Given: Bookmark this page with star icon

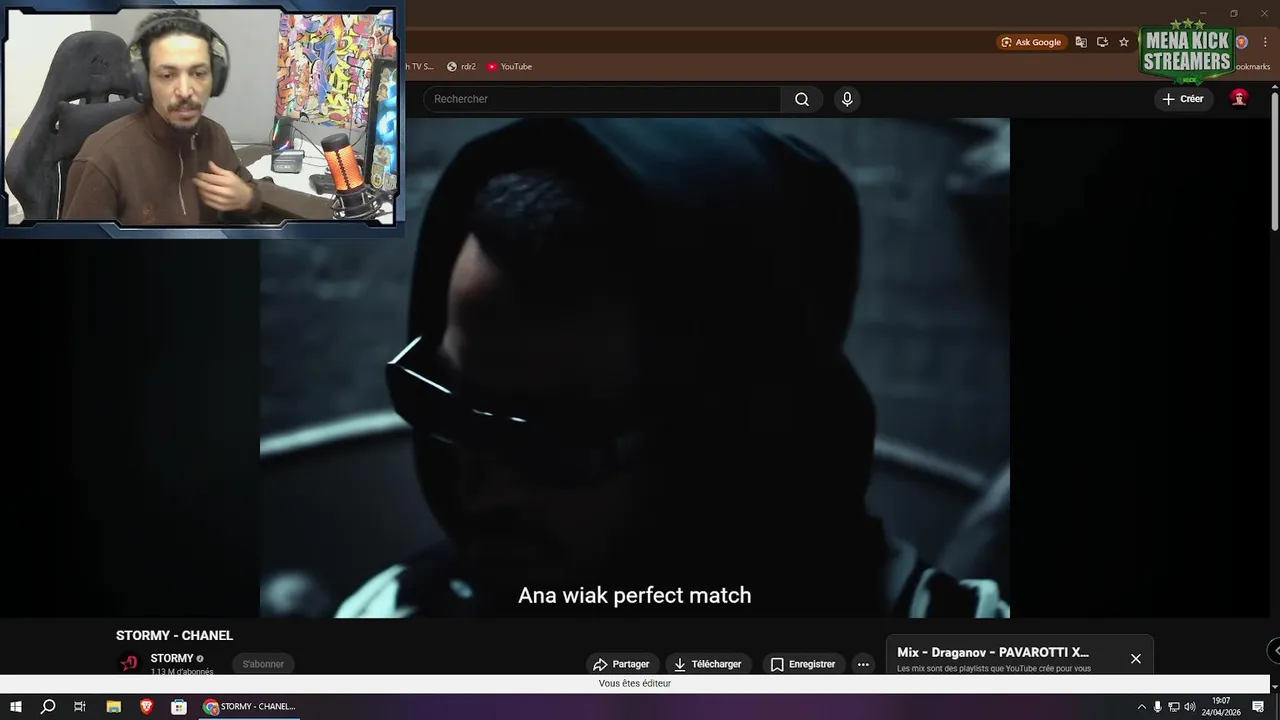Looking at the screenshot, I should point(1124,42).
